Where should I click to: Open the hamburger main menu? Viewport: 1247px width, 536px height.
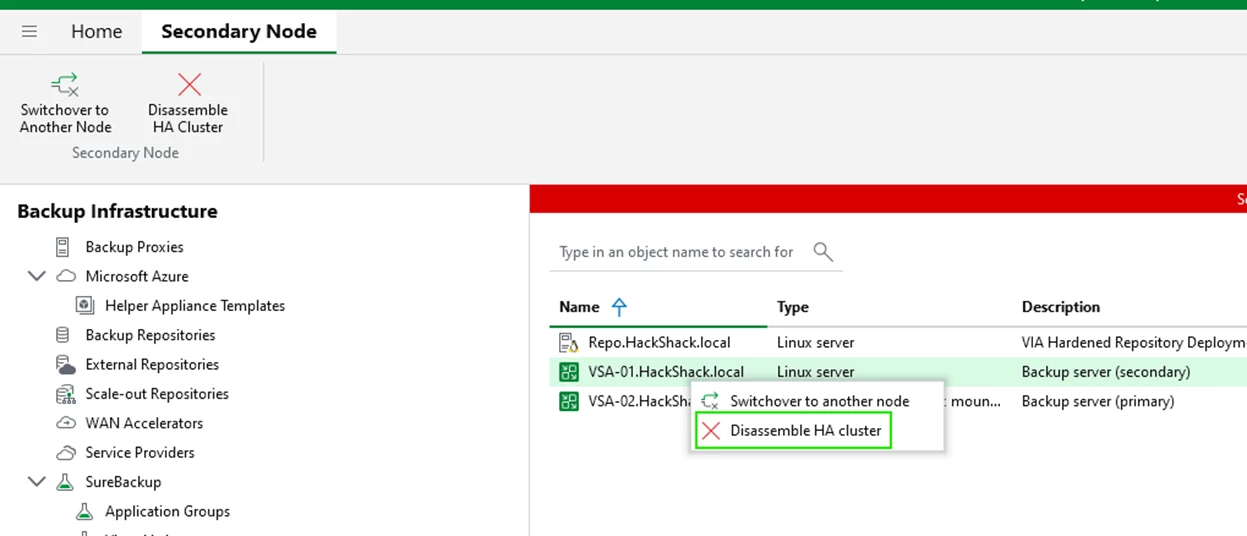tap(29, 32)
